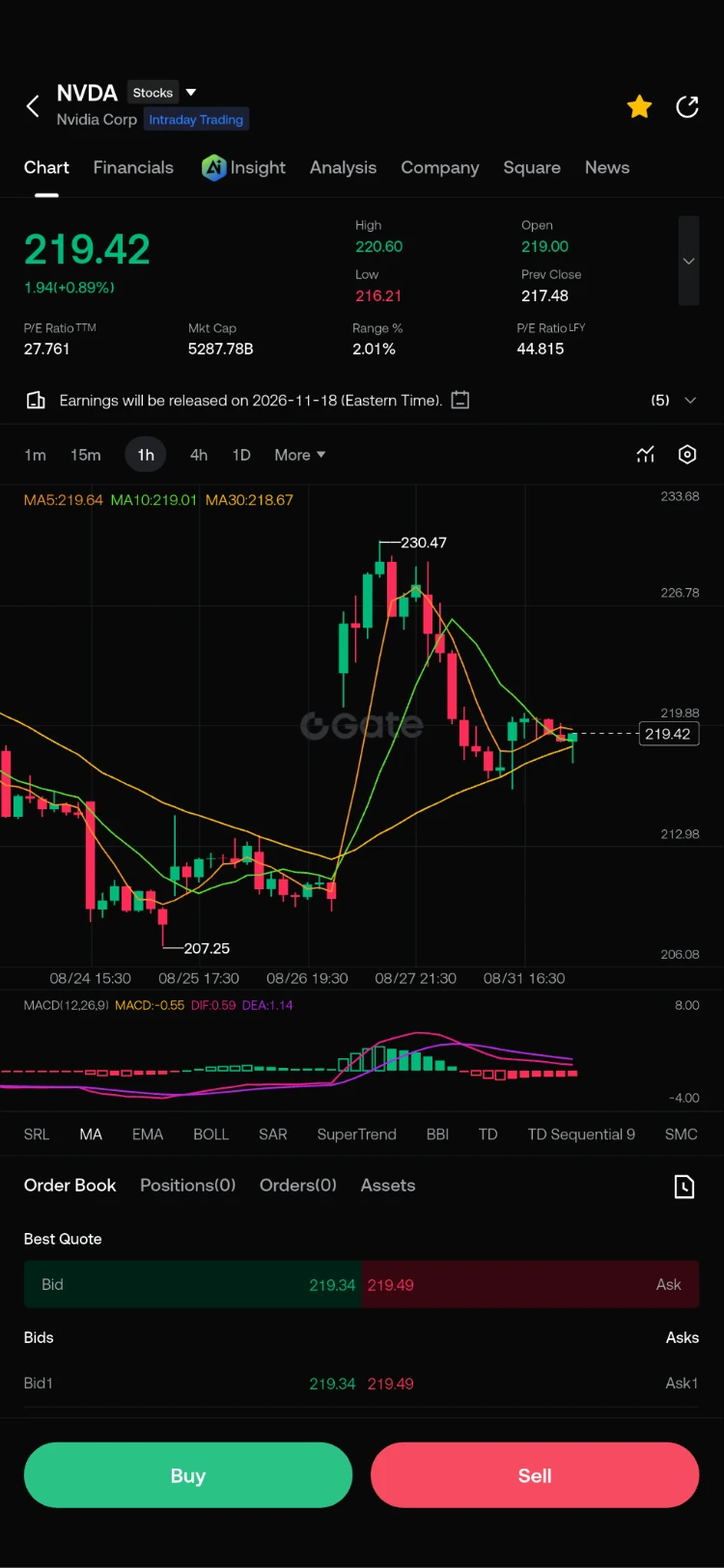Select the 1m timeframe

tap(35, 455)
